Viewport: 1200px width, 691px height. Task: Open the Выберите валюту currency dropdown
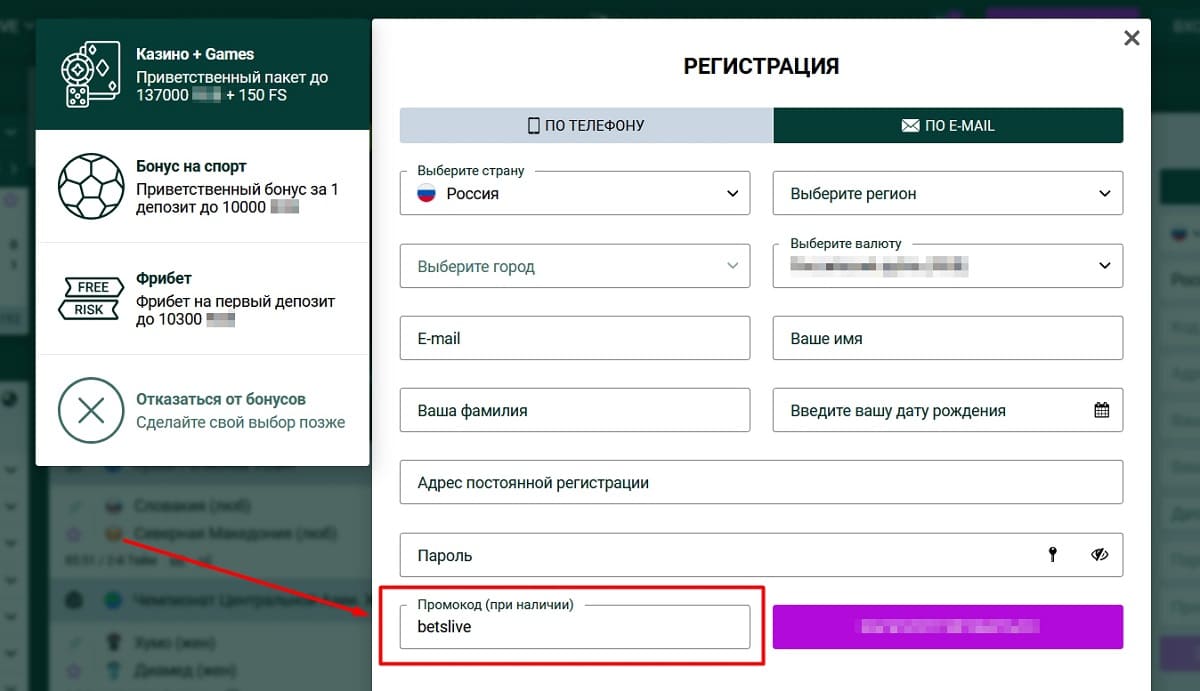click(948, 266)
